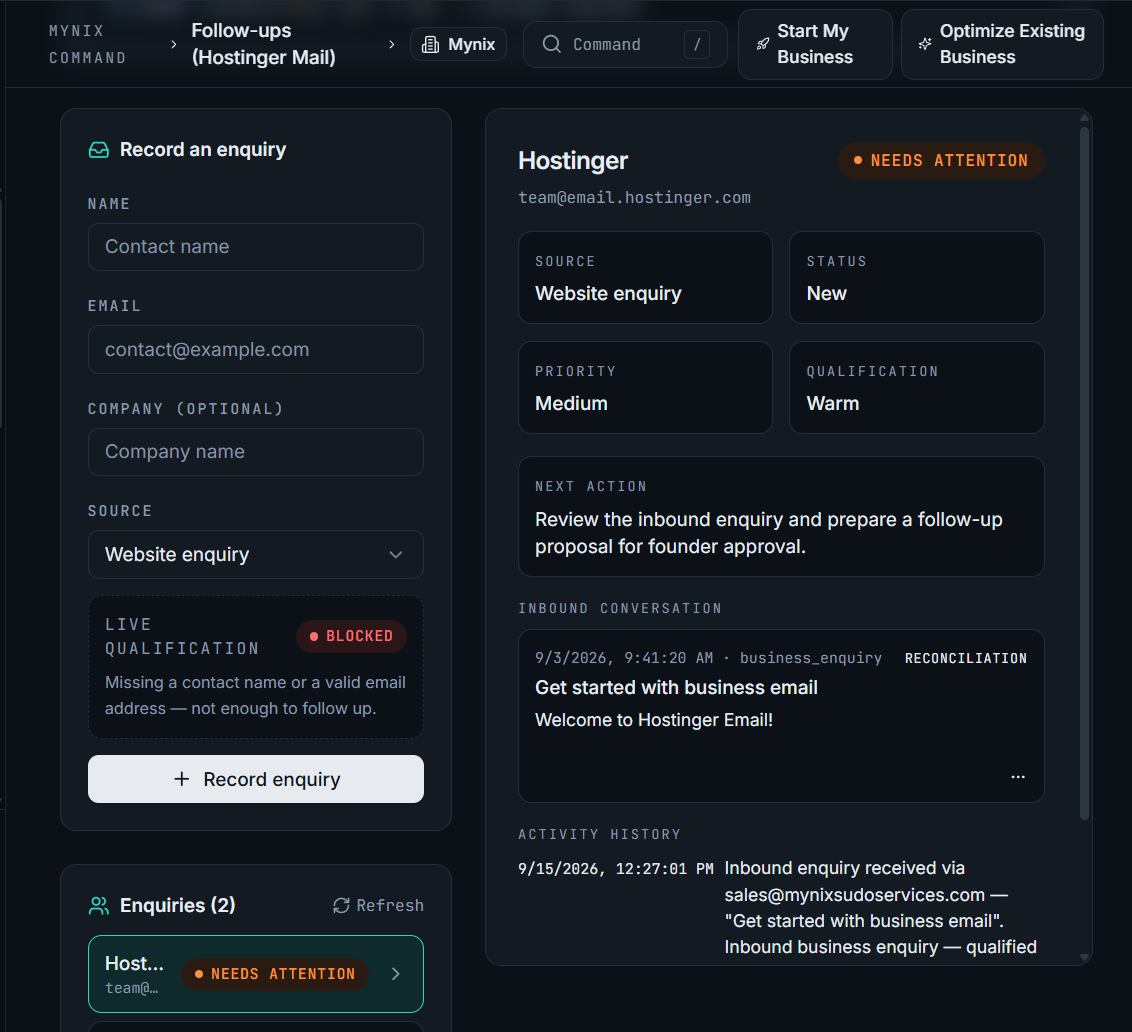
Task: Click scrollbar down arrow in detail panel
Action: tap(1084, 957)
